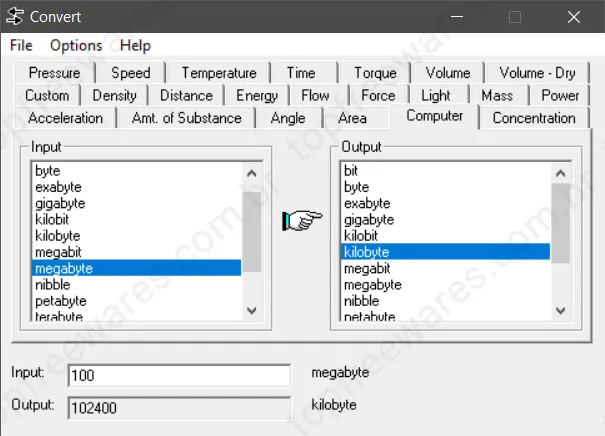
Task: Select exabyte in the Output list
Action: pos(446,203)
